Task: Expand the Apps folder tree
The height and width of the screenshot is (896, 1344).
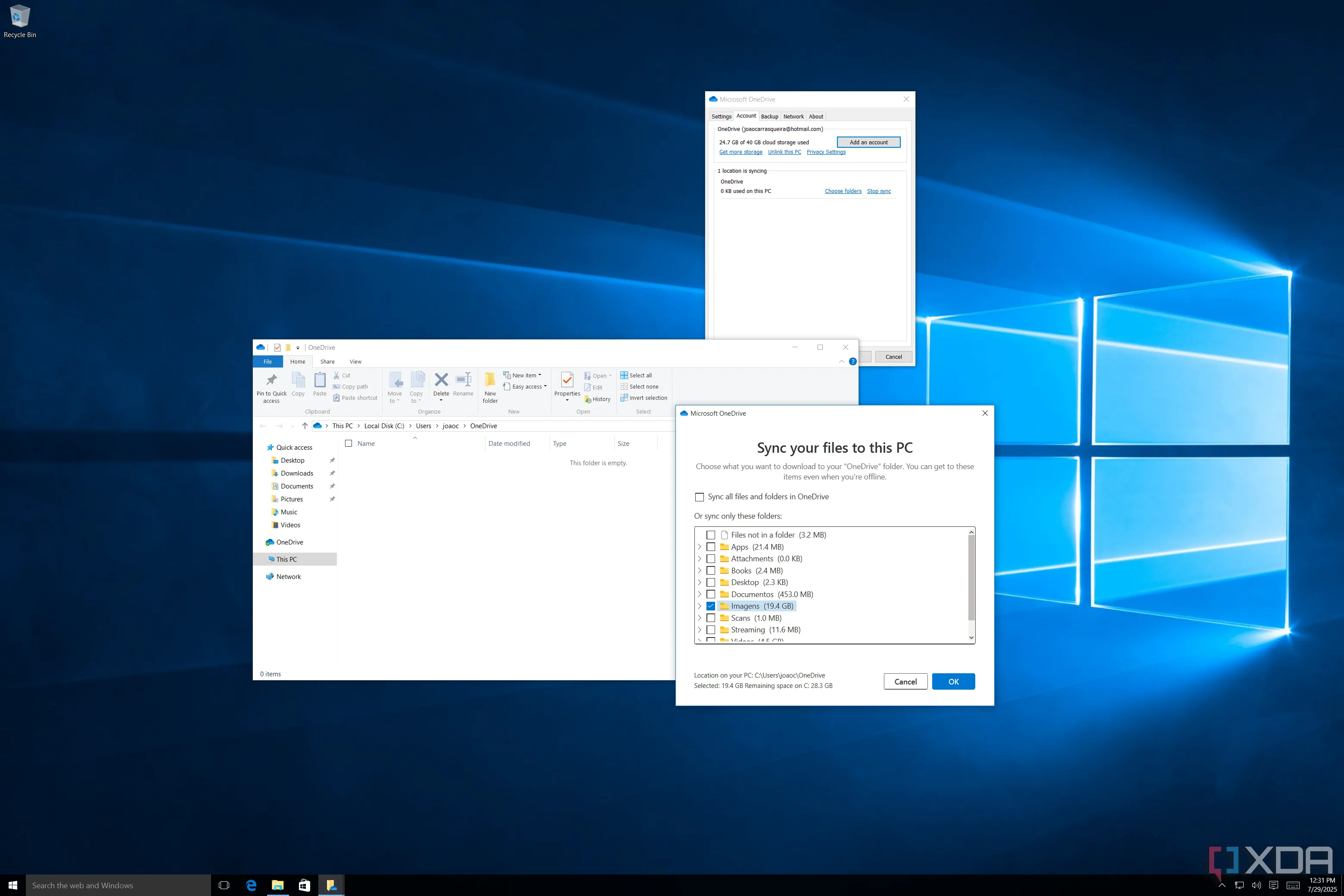Action: coord(700,547)
